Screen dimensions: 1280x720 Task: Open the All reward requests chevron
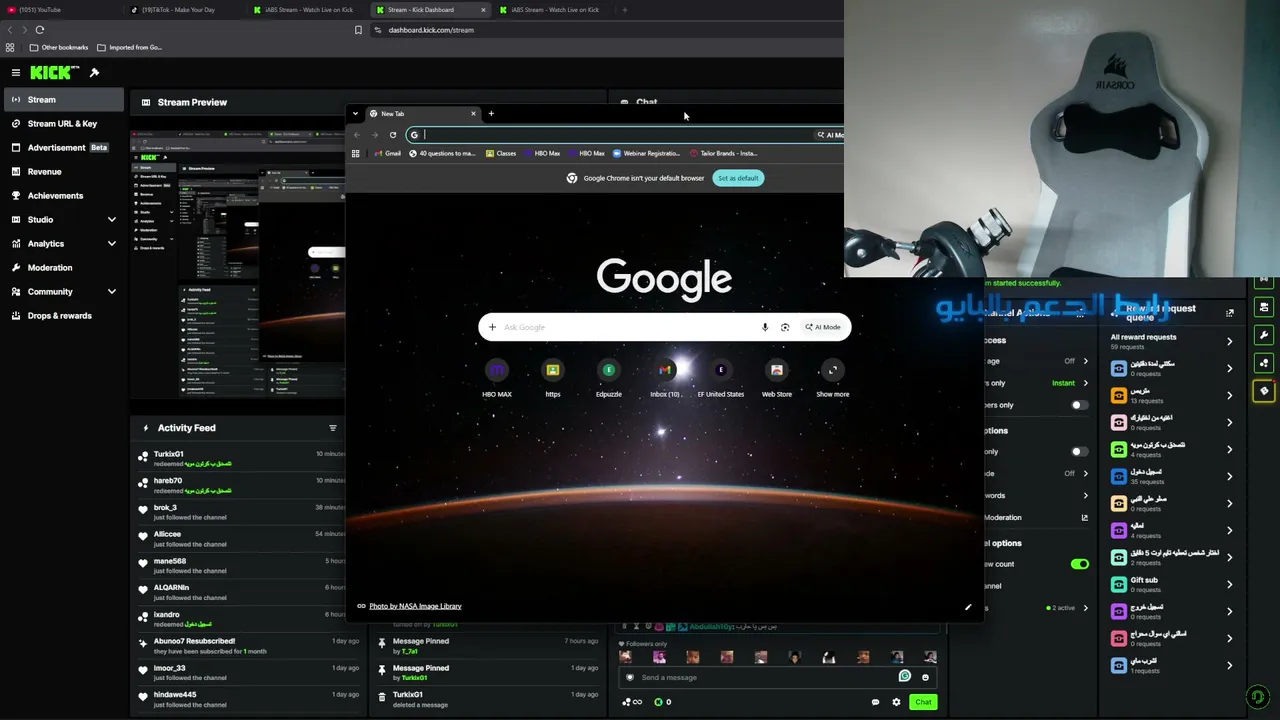(x=1230, y=341)
